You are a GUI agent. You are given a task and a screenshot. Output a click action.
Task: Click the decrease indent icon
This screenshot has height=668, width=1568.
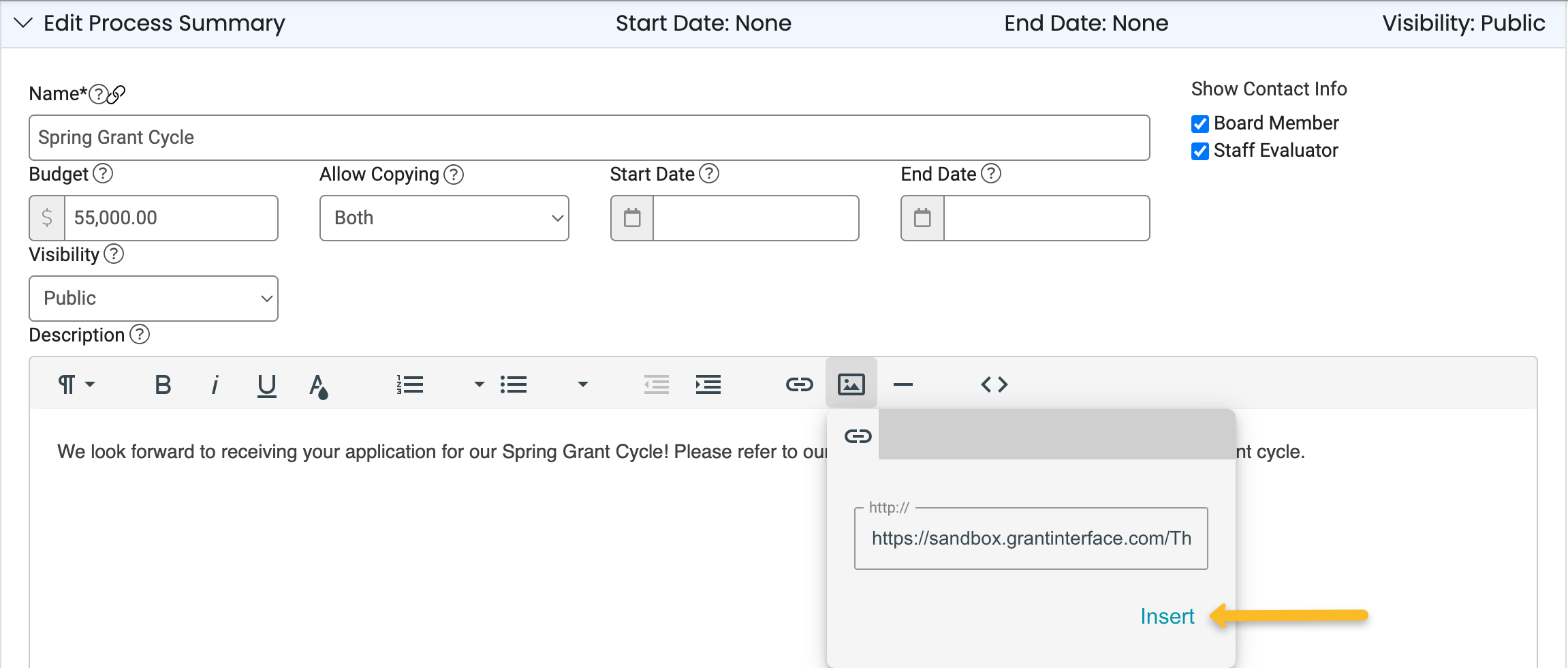tap(656, 384)
